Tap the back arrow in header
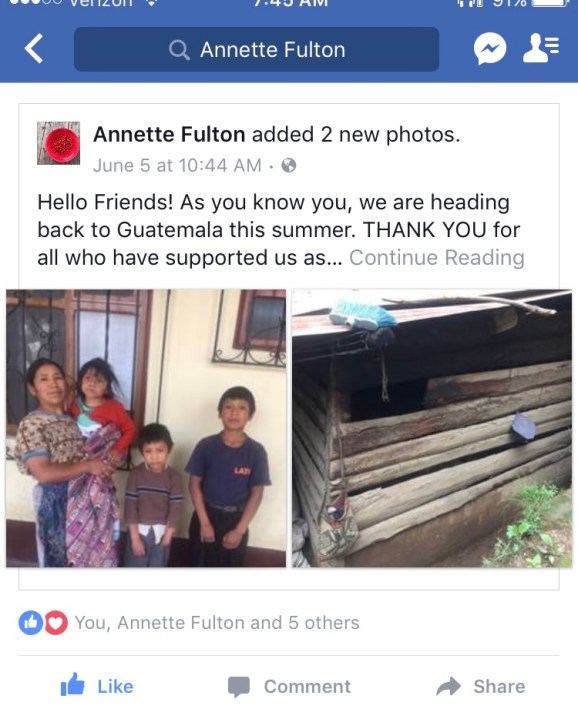The image size is (578, 709). tap(34, 48)
